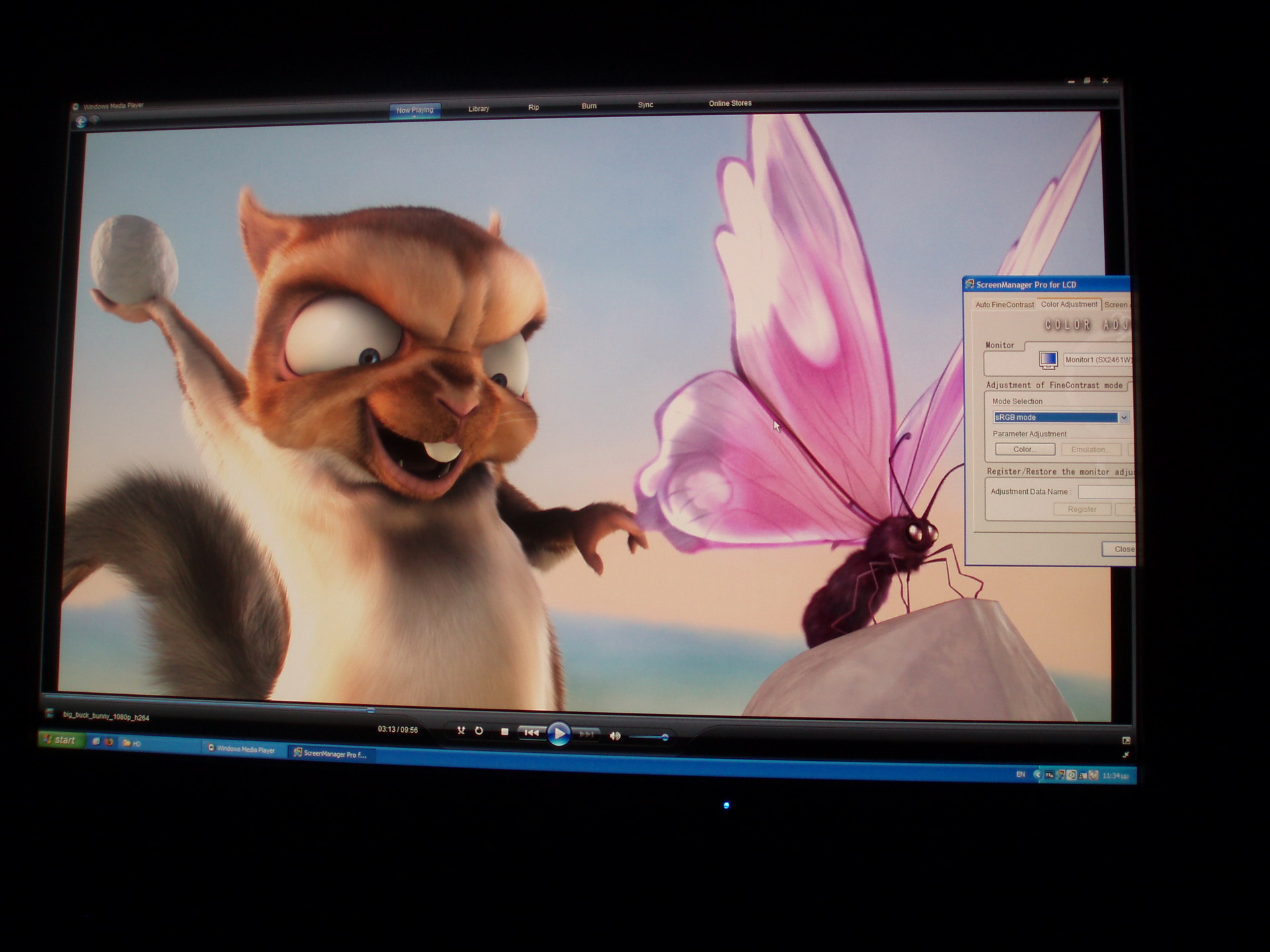
Task: Switch player to full-screen view
Action: tap(1126, 740)
